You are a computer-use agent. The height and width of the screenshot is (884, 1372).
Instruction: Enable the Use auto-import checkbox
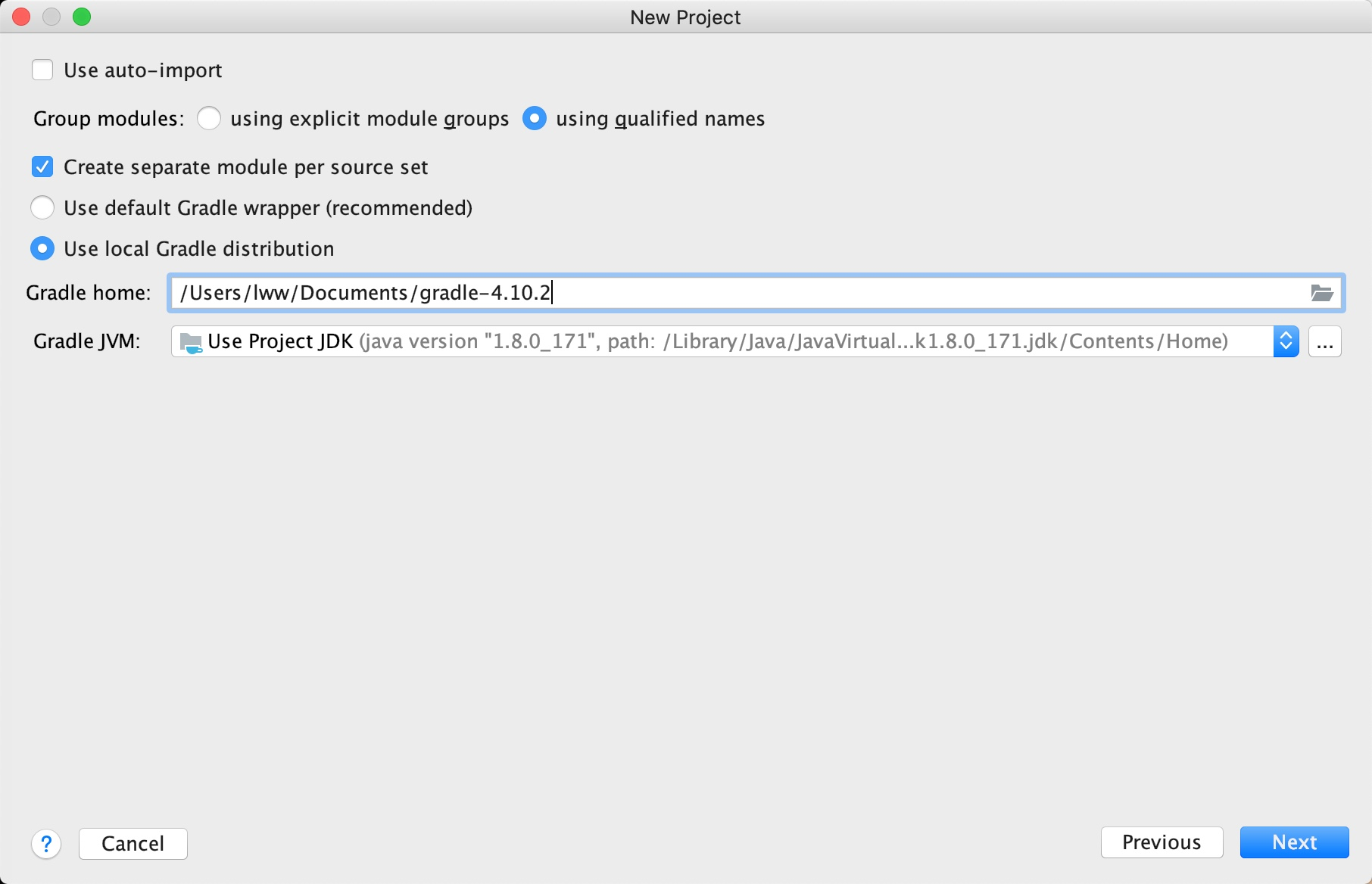[x=42, y=70]
